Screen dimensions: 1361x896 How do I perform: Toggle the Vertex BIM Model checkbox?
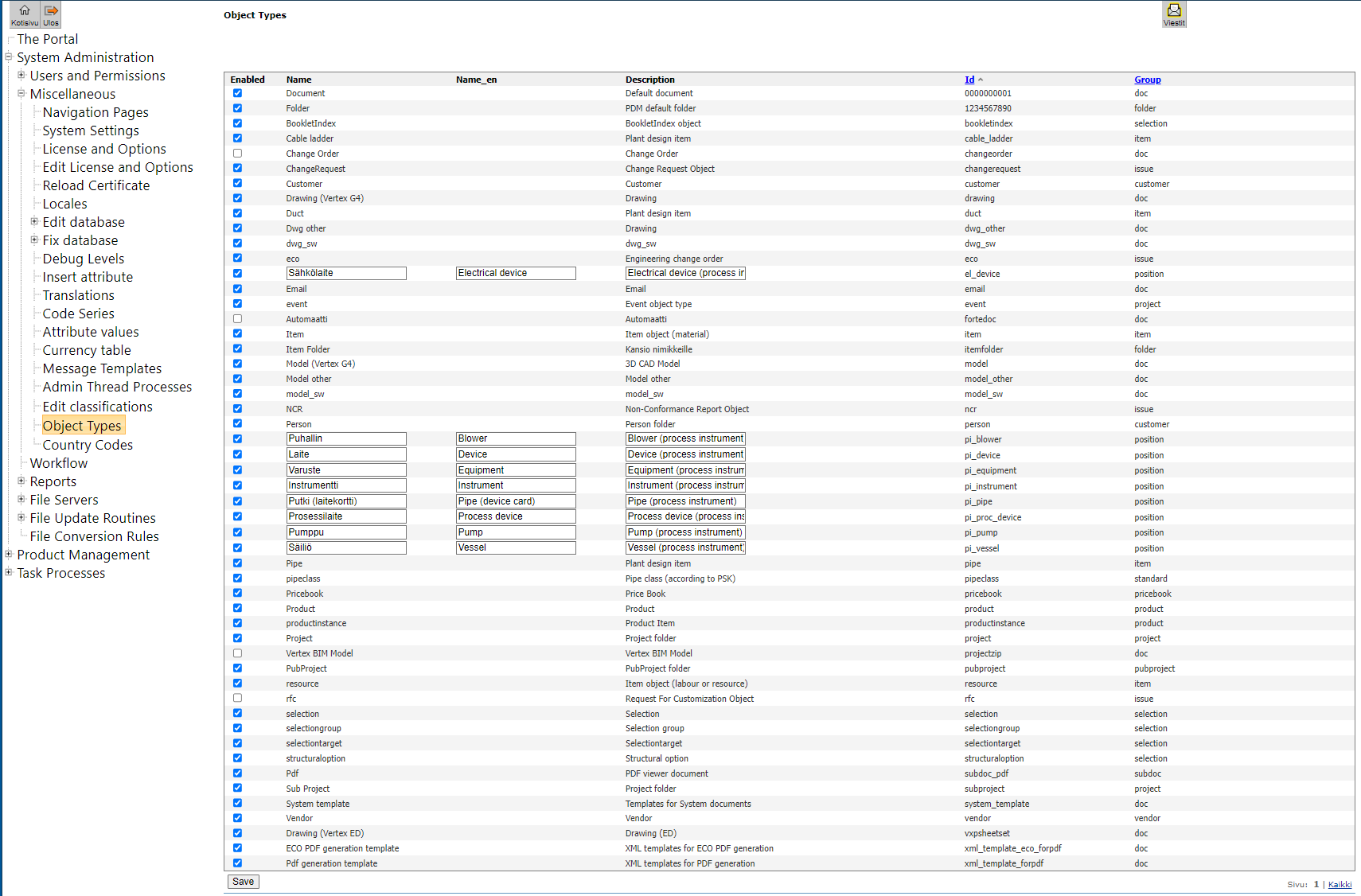click(237, 653)
